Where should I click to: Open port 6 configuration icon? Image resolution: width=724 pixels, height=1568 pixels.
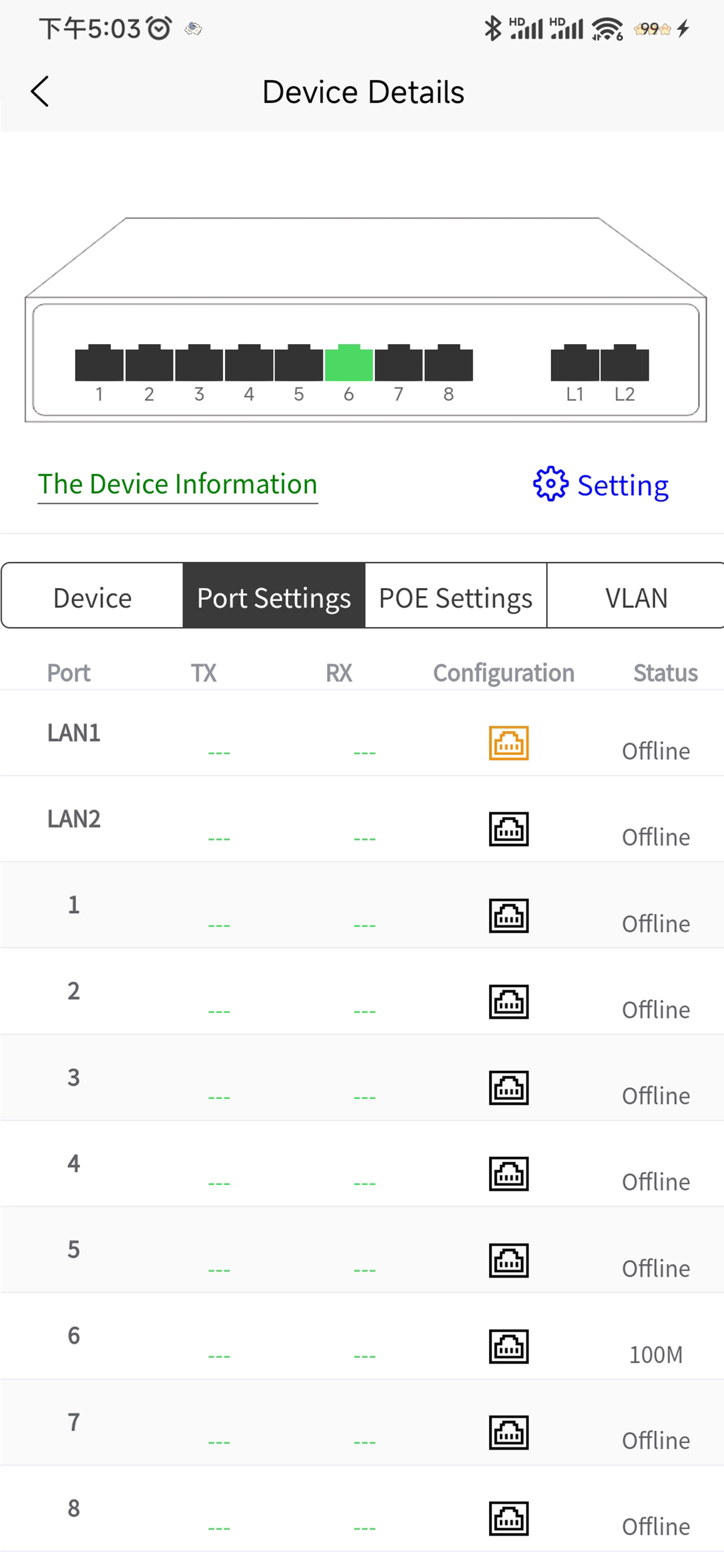coord(509,1346)
